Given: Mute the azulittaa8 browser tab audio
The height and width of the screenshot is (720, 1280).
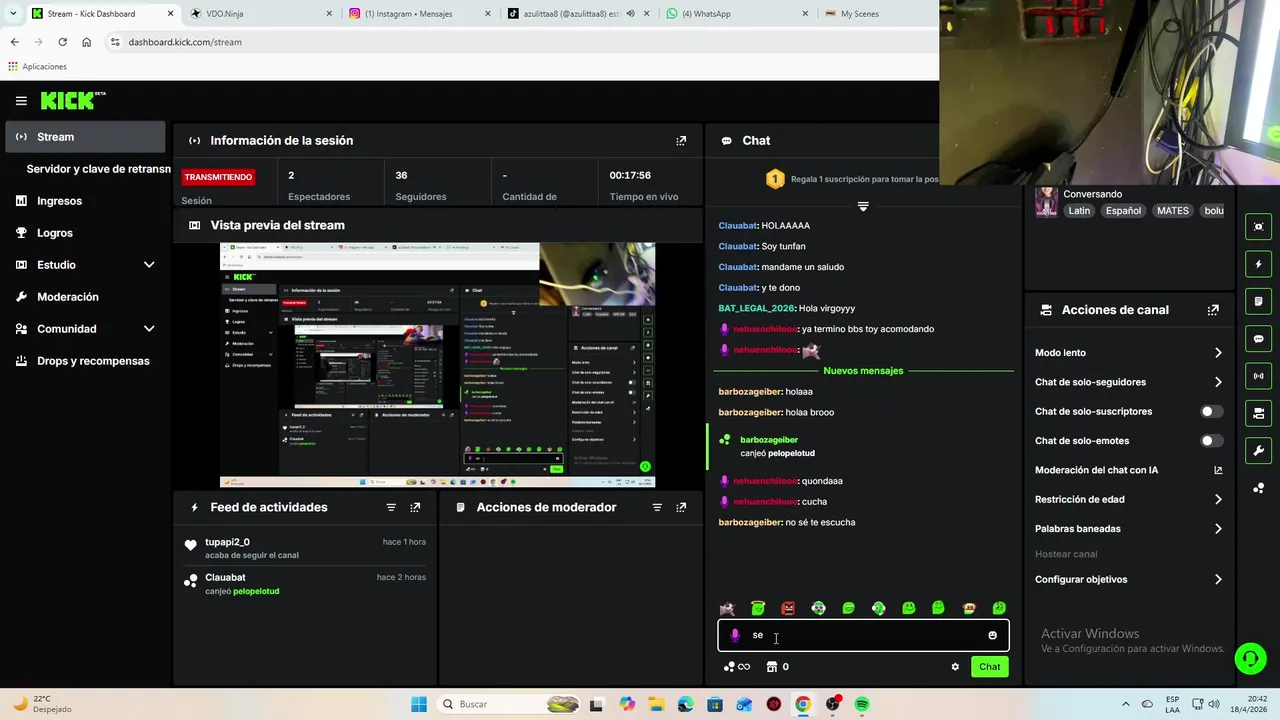Looking at the screenshot, I should [630, 14].
